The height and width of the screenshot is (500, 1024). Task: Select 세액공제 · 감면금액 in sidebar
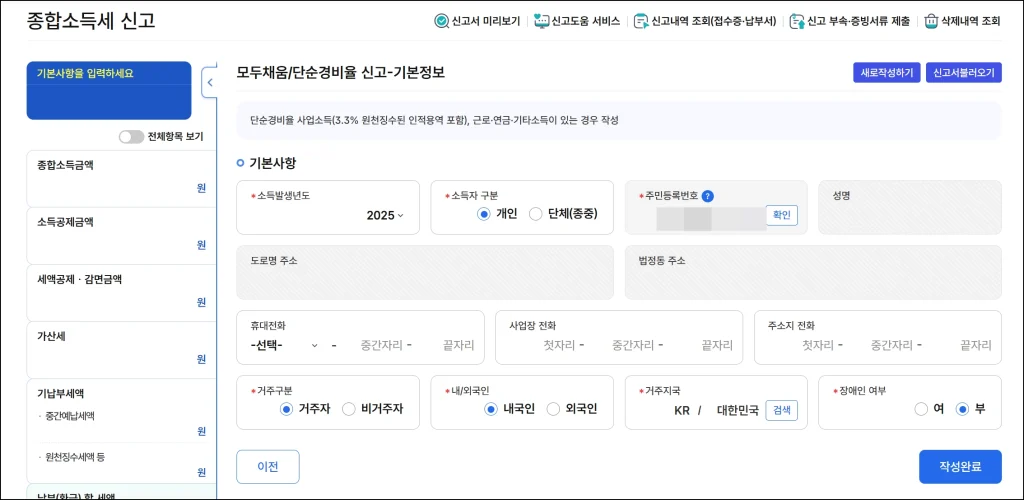tap(121, 291)
